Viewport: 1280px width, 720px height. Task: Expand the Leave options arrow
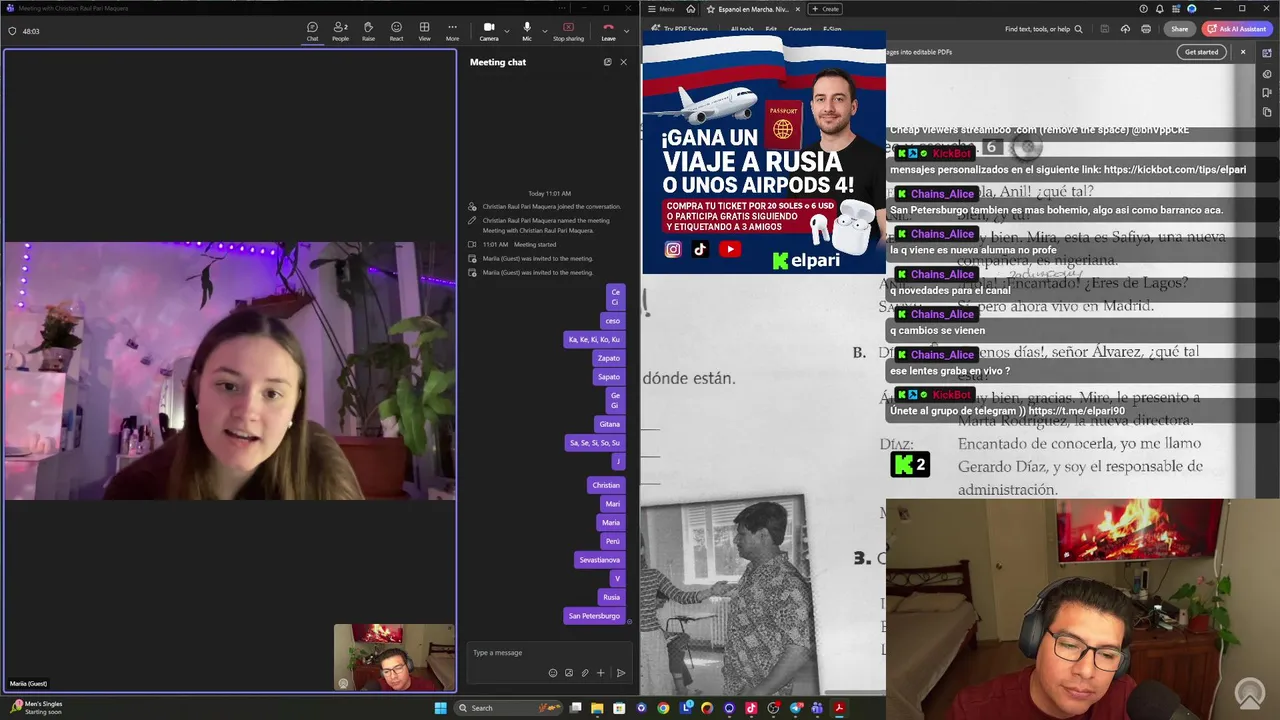click(x=626, y=31)
